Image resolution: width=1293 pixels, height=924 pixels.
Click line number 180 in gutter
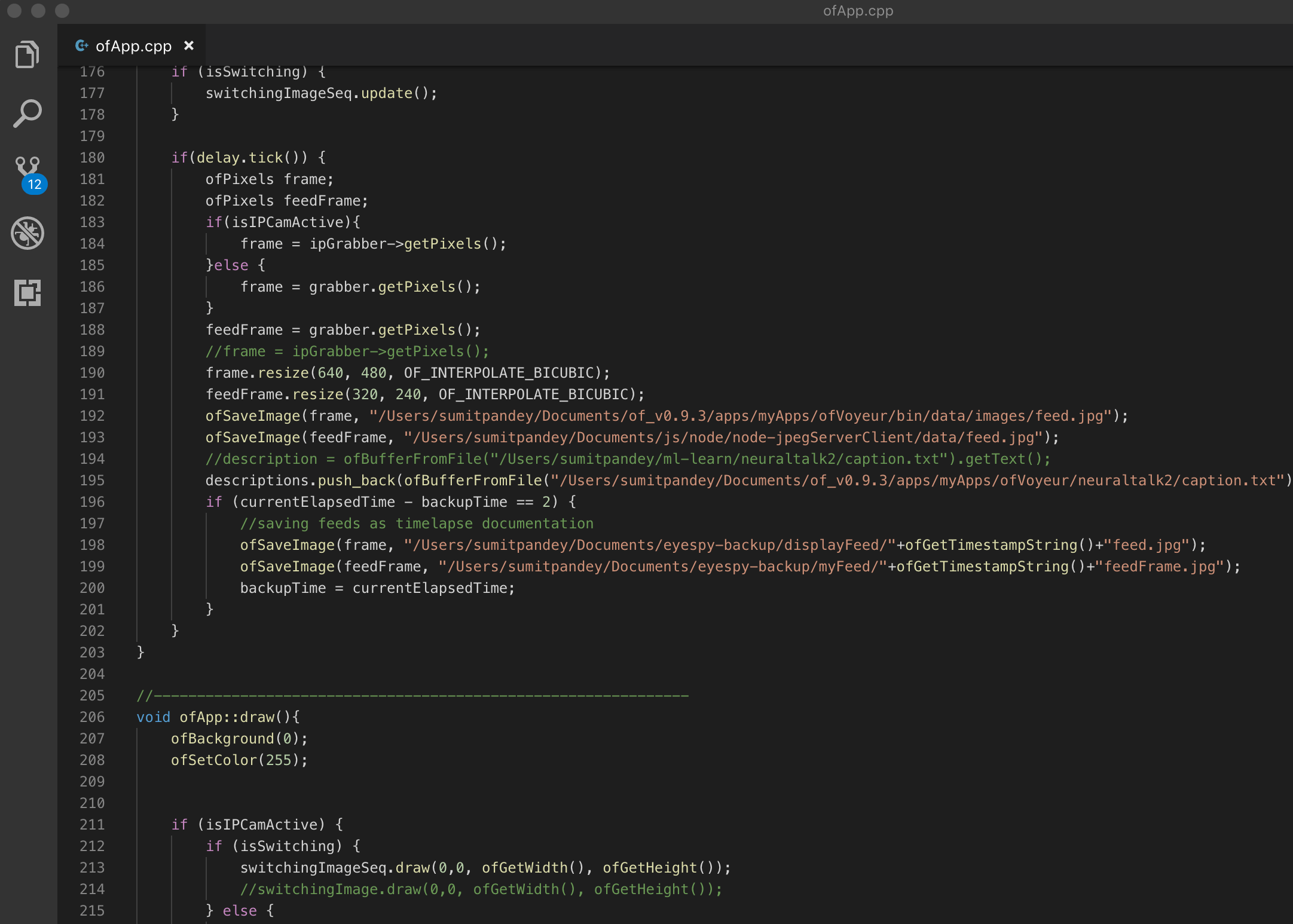[92, 158]
